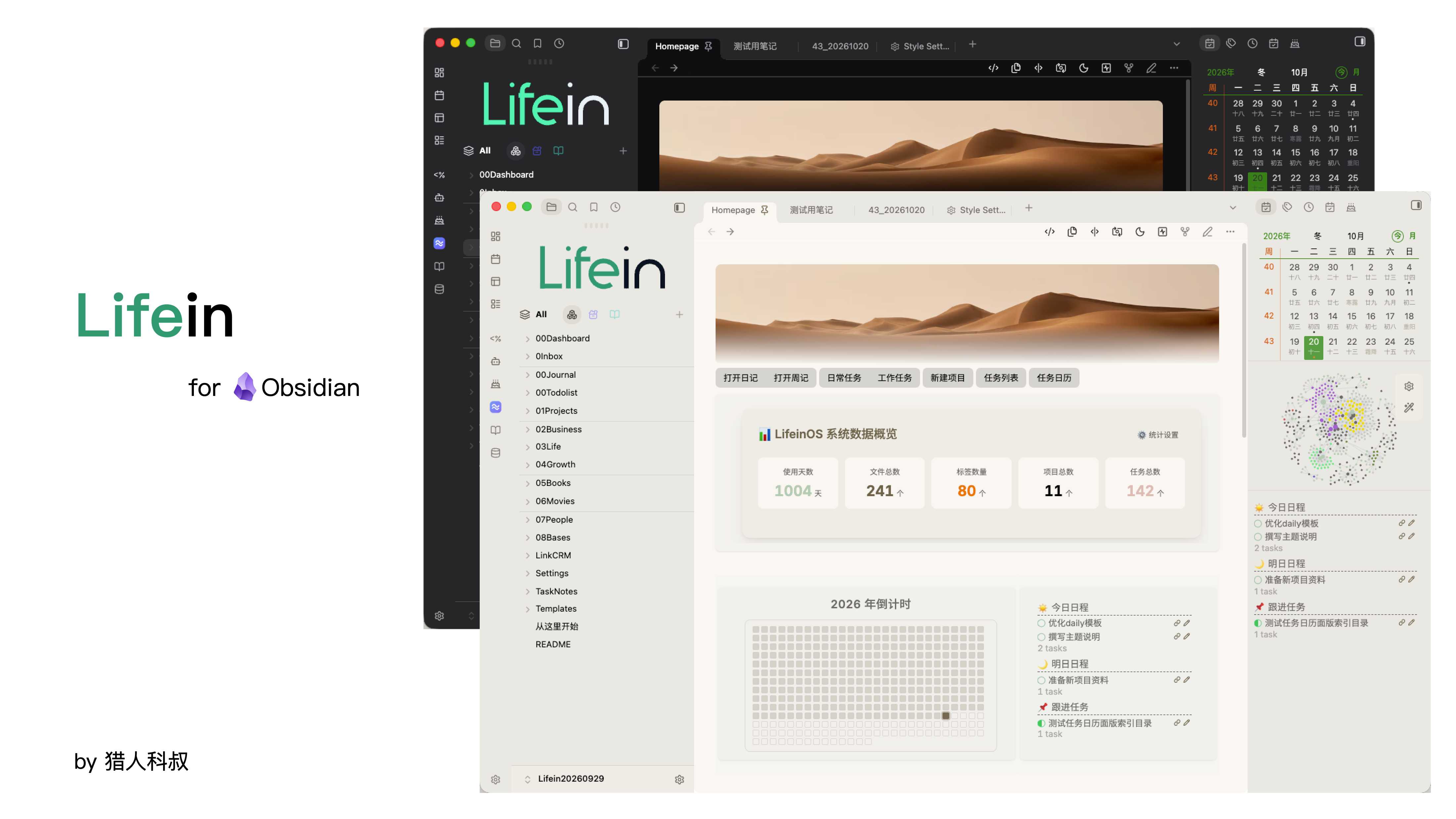The height and width of the screenshot is (819, 1456).
Task: Open the vault switcher chevron beside Lifein20260929
Action: coord(527,779)
